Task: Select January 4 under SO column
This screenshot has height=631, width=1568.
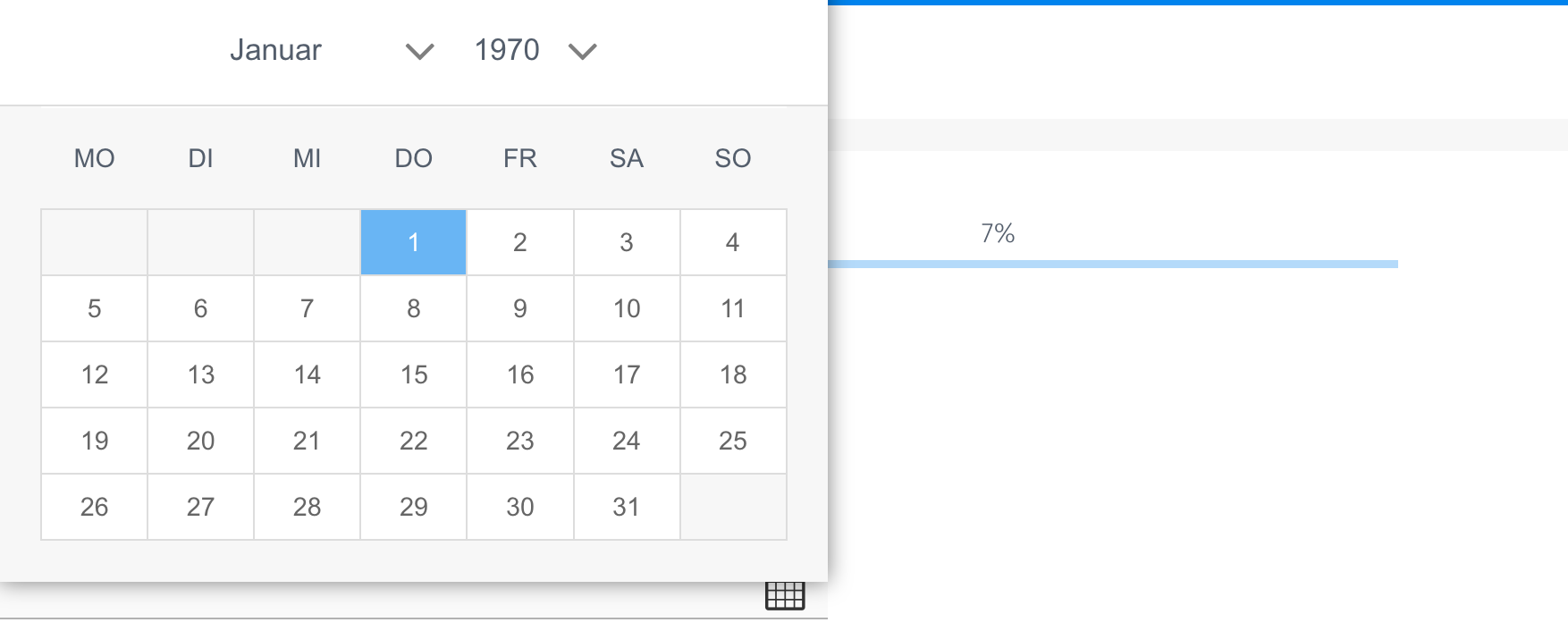Action: click(x=732, y=241)
